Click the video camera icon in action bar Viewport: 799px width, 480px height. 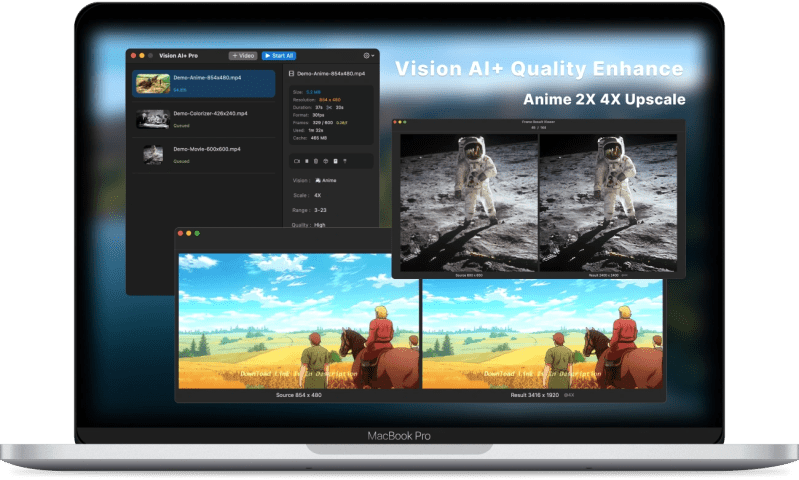click(297, 161)
